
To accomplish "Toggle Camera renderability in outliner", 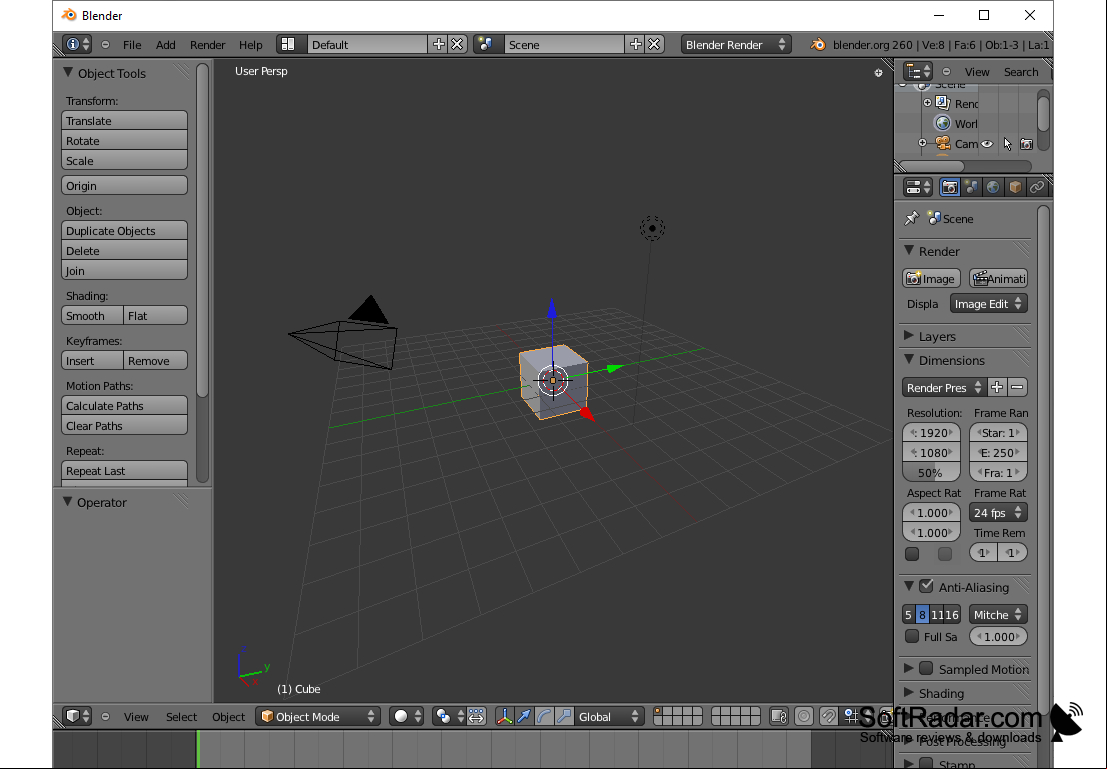I will 1027,144.
